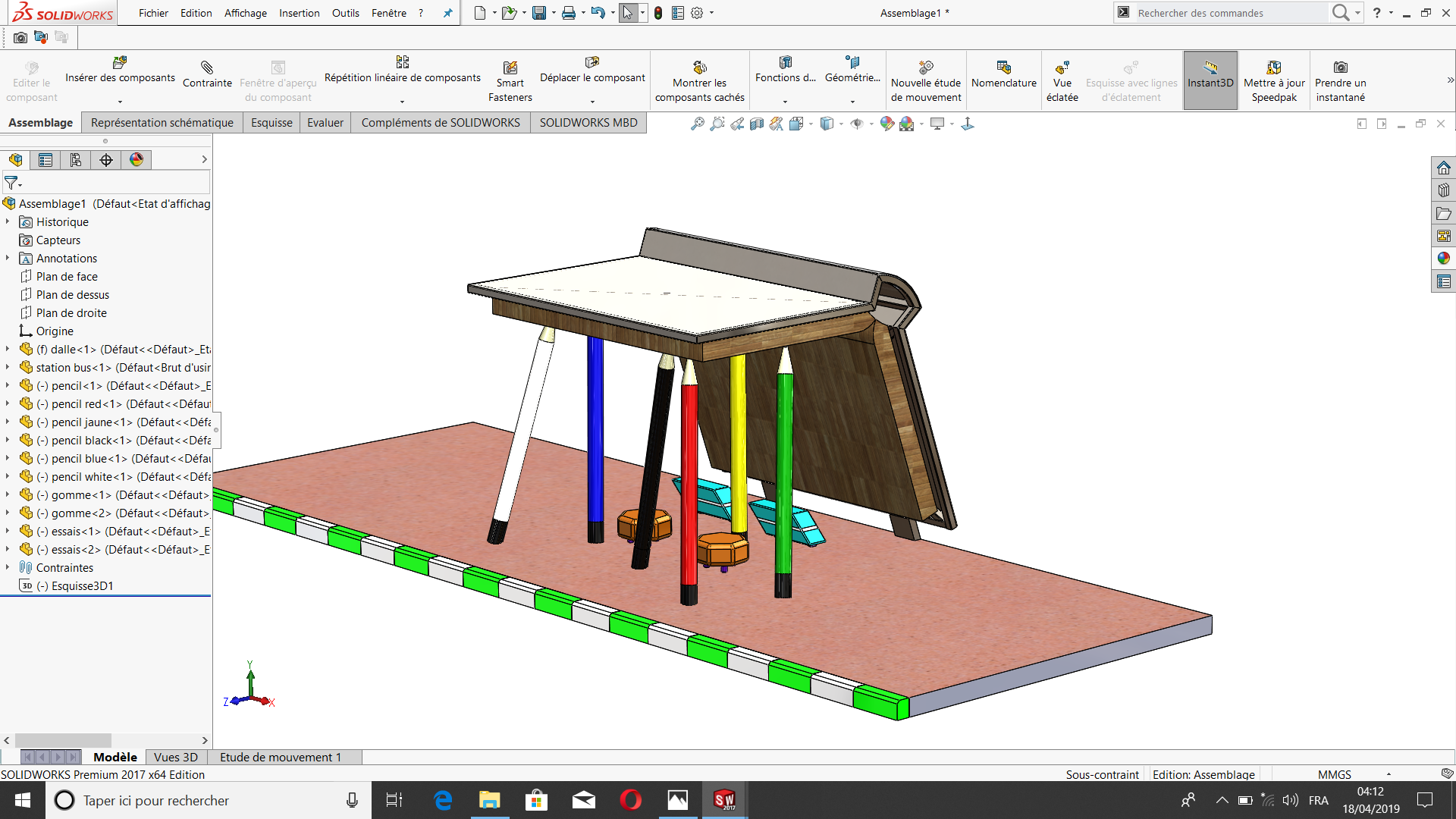This screenshot has width=1456, height=819.
Task: Click the rebuild traffic light icon
Action: pos(658,13)
